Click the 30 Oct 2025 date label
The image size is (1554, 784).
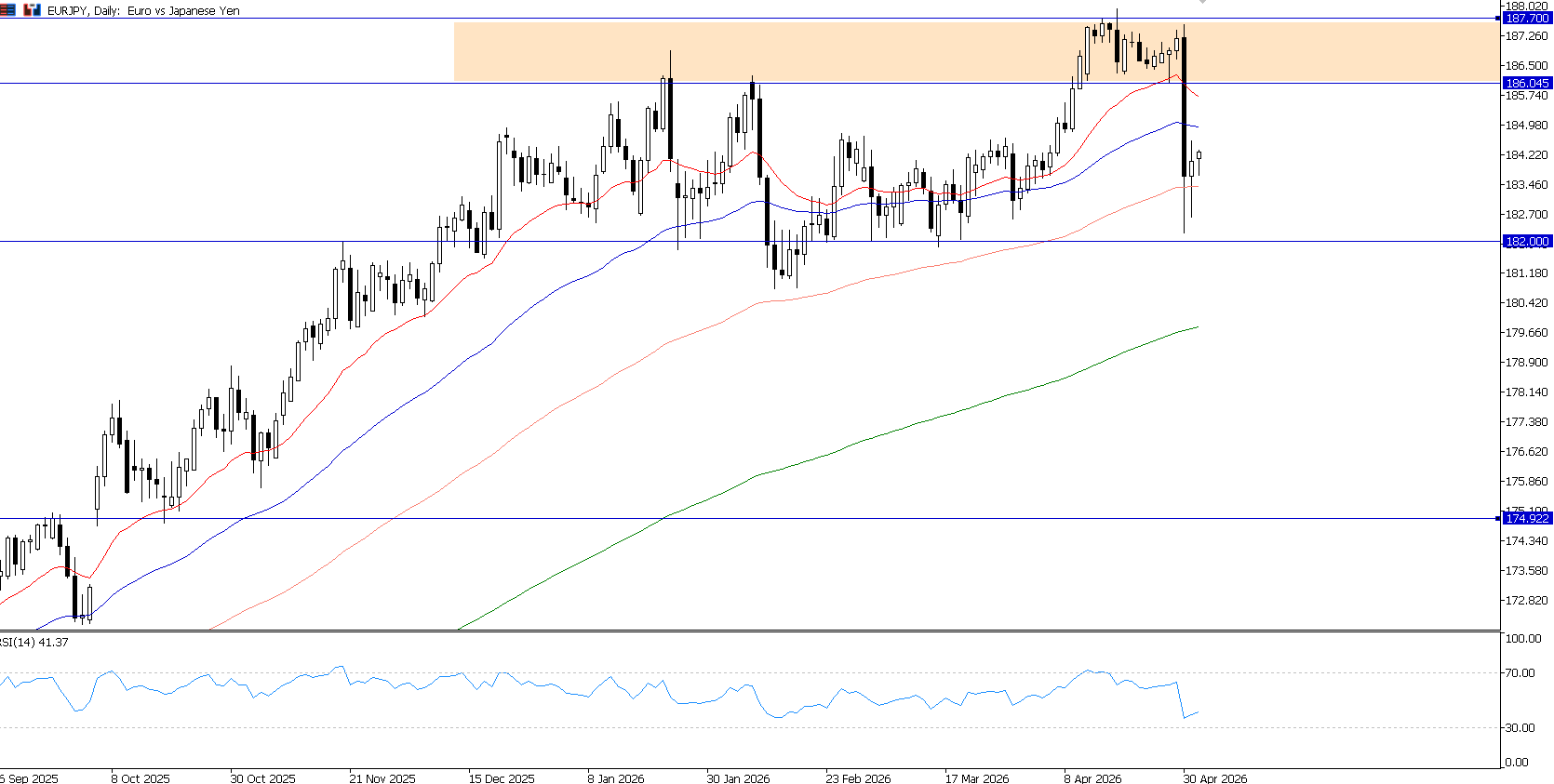(x=262, y=778)
